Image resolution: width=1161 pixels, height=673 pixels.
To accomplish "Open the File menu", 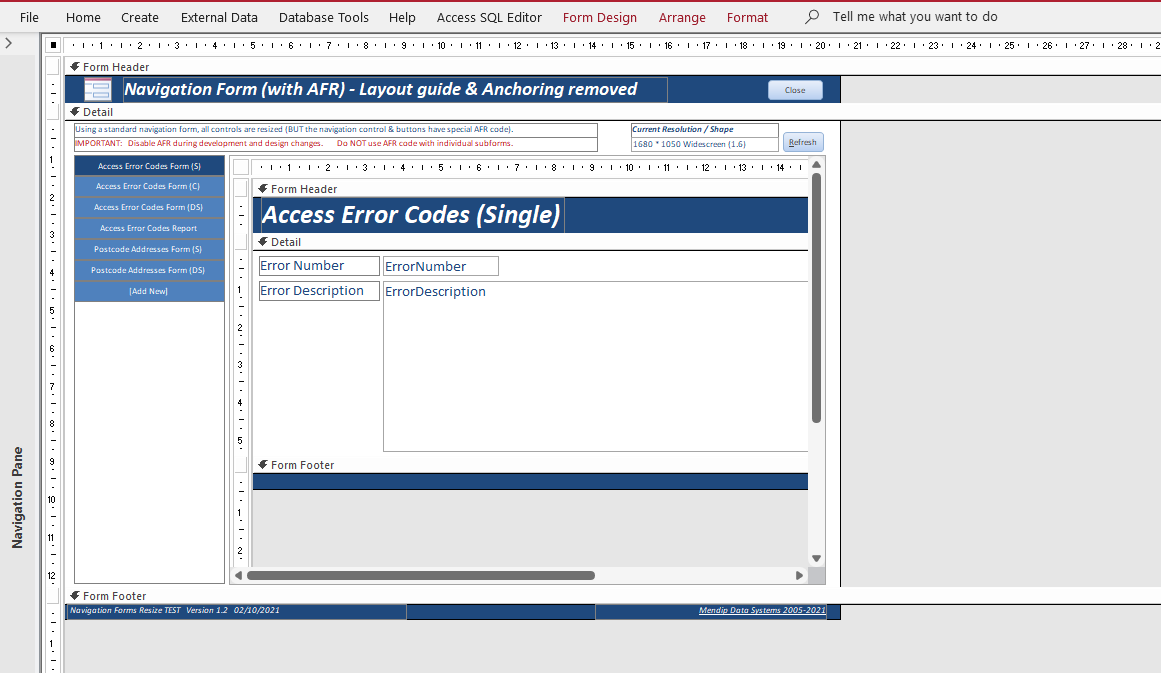I will [30, 17].
